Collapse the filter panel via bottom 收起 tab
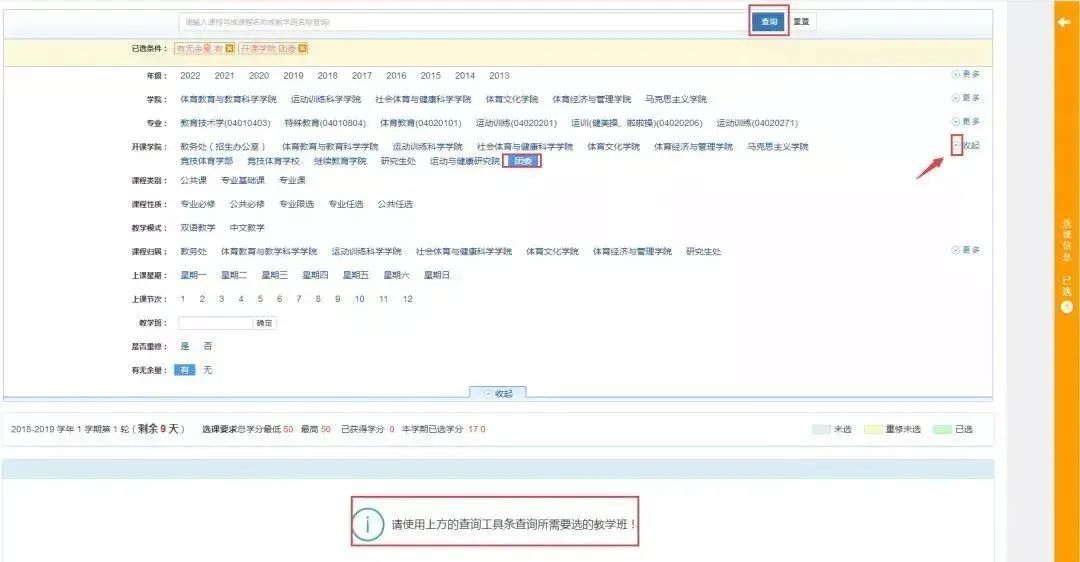1080x562 pixels. tap(497, 393)
